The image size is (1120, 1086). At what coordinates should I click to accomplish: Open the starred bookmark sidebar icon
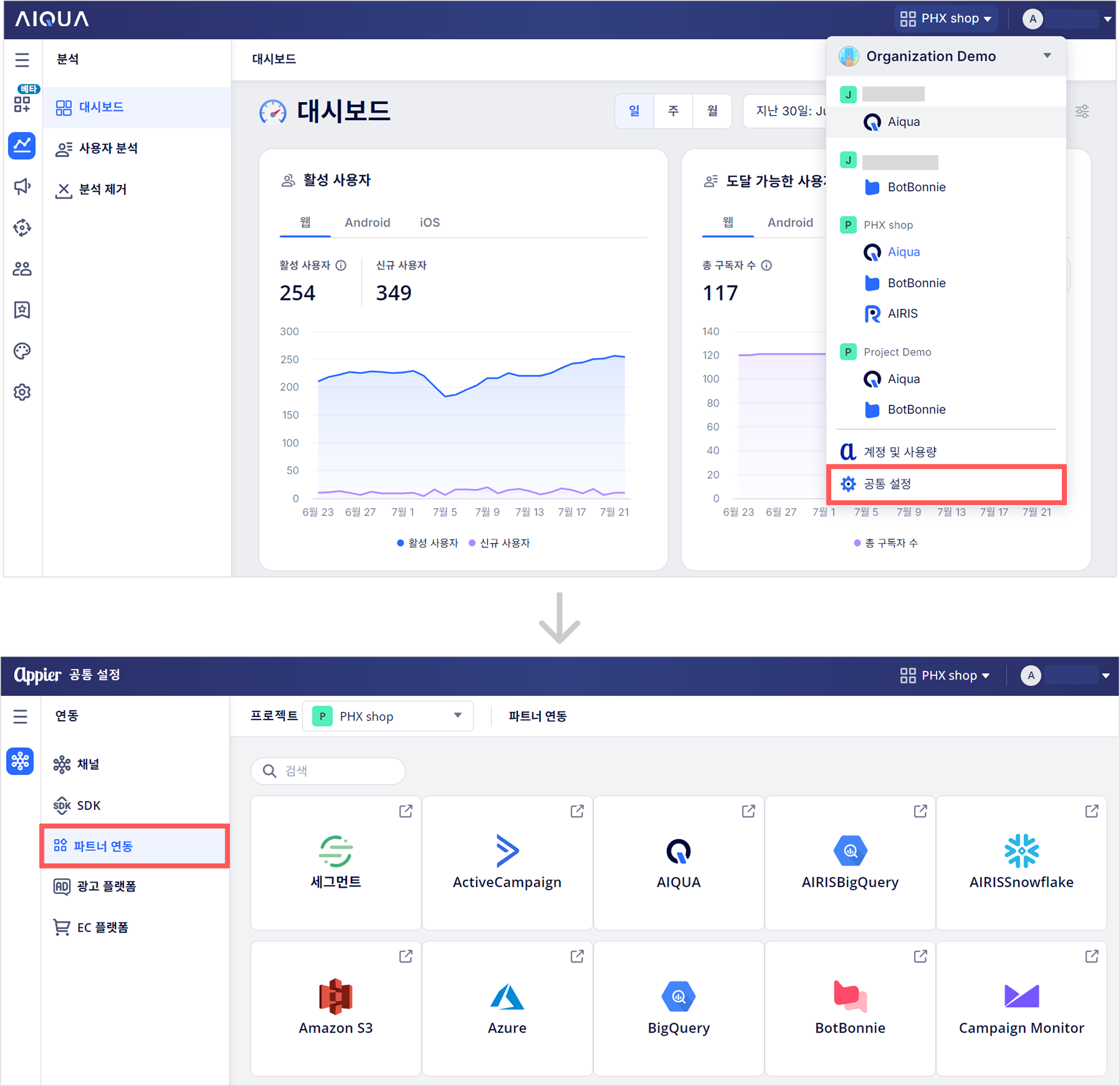tap(22, 310)
